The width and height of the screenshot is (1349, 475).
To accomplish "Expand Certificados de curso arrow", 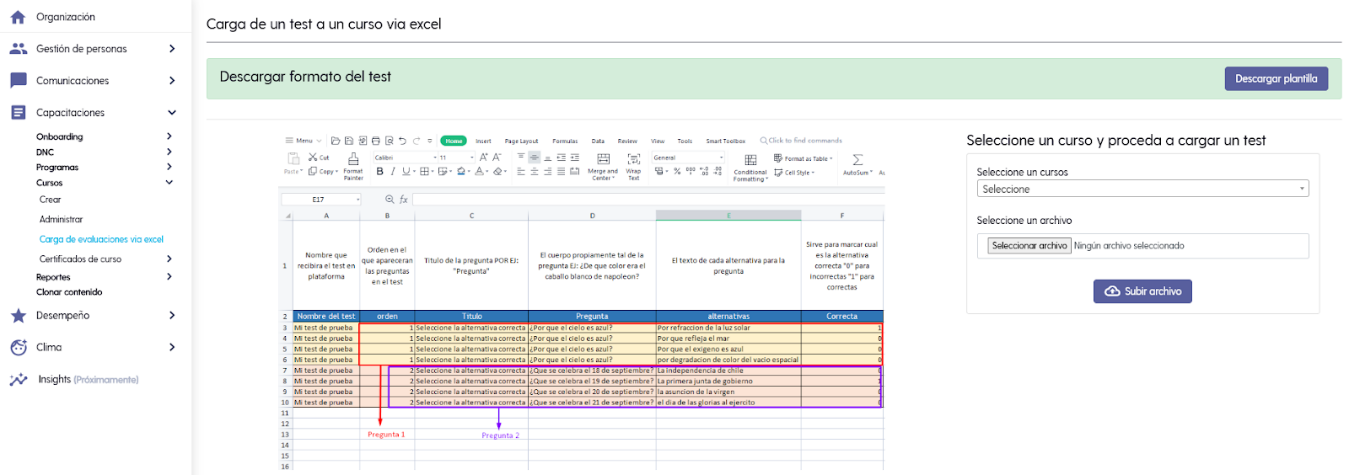I will click(x=169, y=259).
